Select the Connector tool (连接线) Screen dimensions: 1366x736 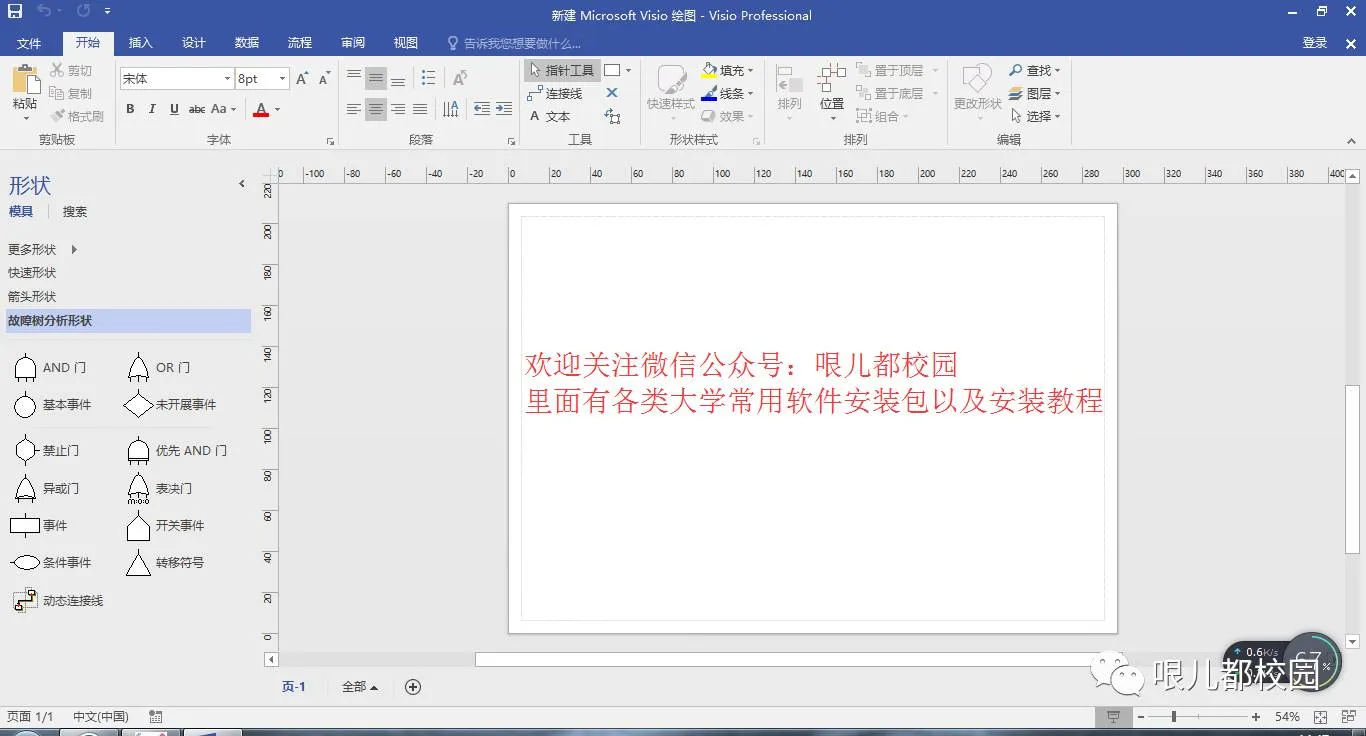coord(555,93)
